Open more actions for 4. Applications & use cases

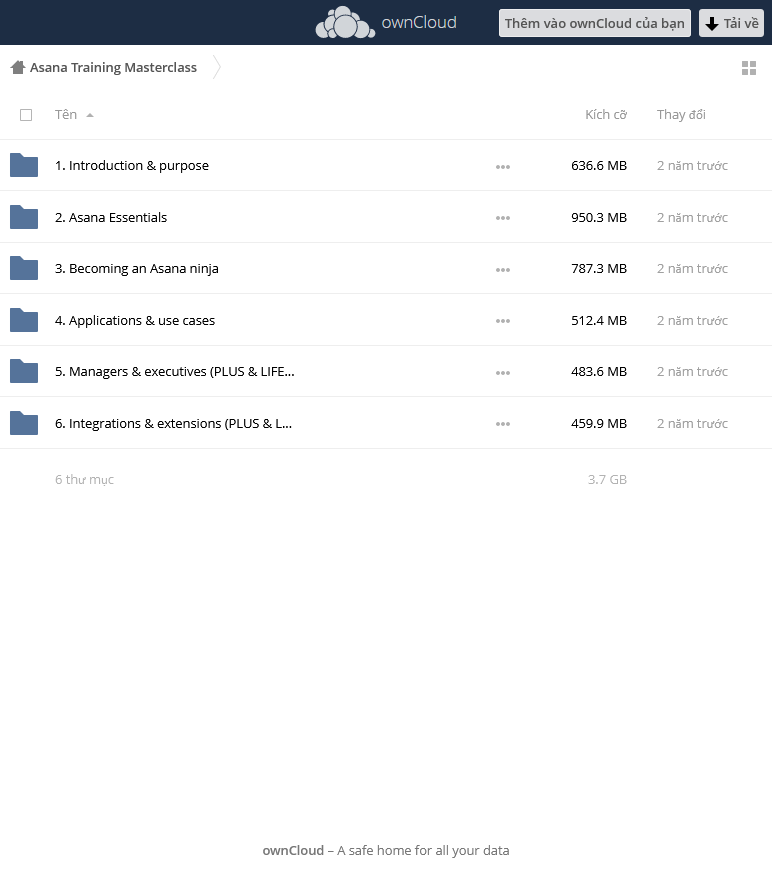[x=503, y=321]
